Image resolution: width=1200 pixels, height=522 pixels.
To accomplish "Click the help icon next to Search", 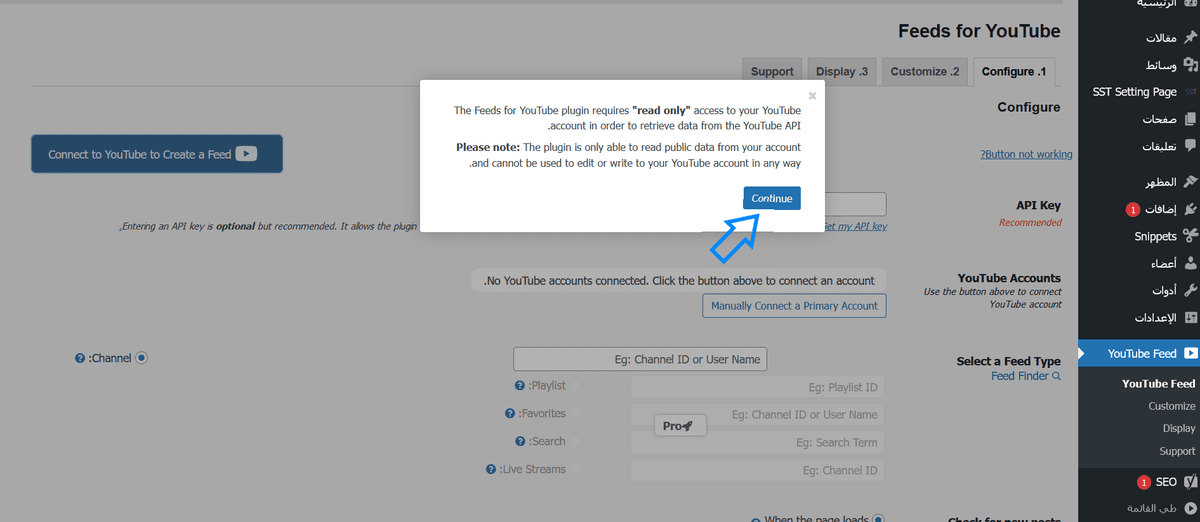I will 520,442.
